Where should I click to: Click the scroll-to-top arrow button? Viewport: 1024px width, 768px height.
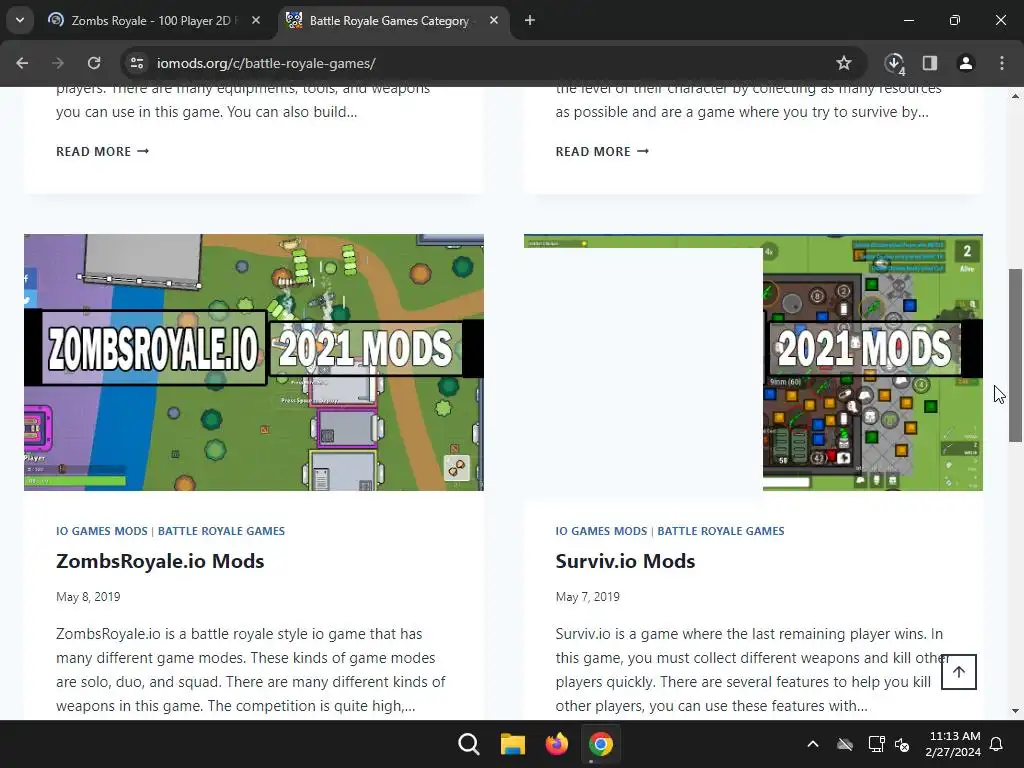(959, 671)
